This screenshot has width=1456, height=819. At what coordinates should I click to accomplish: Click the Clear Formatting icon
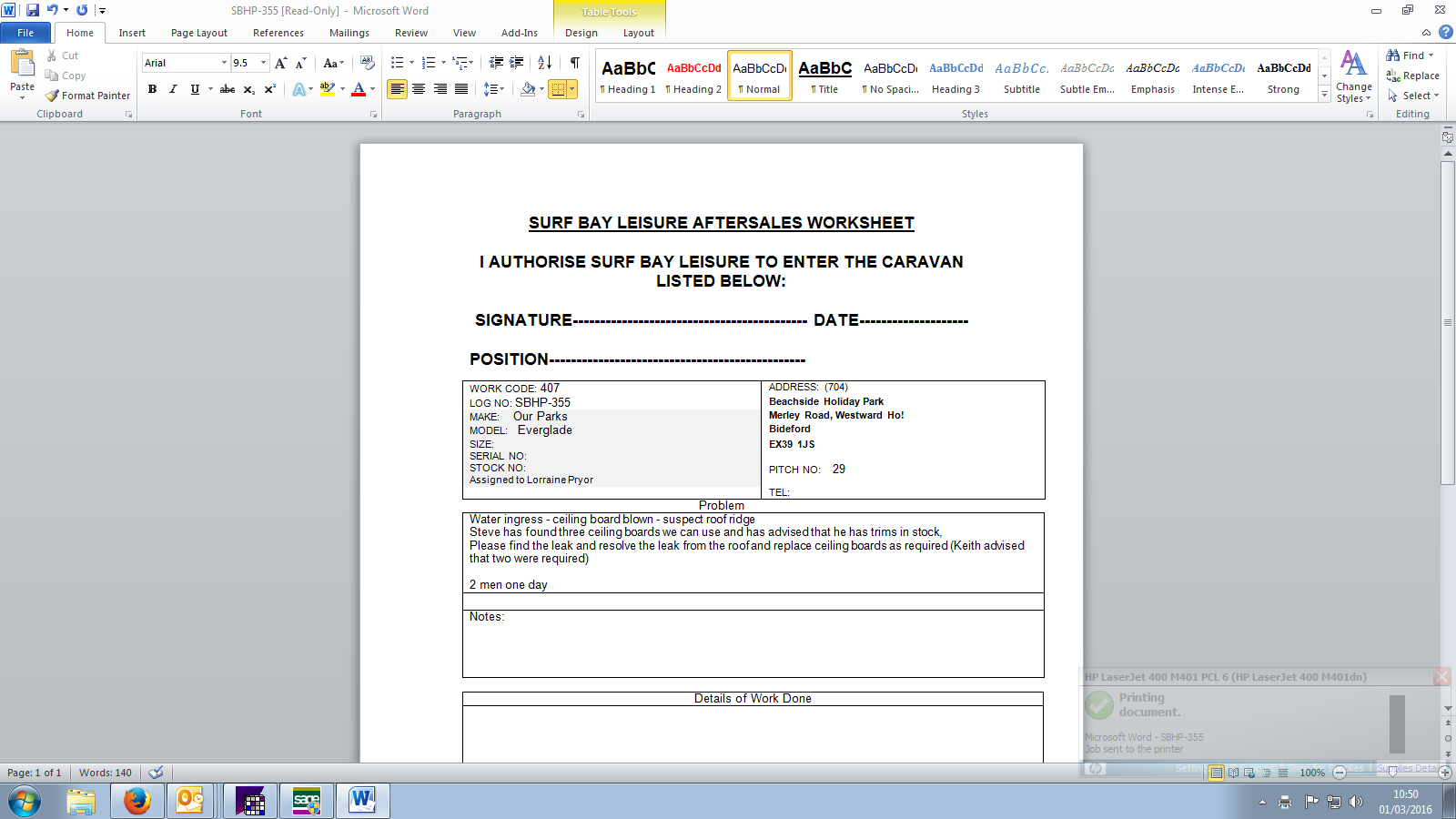tap(368, 63)
